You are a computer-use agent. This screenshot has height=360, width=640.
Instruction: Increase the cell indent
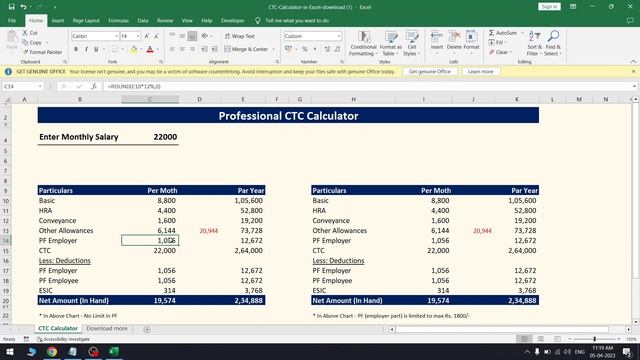click(x=214, y=49)
